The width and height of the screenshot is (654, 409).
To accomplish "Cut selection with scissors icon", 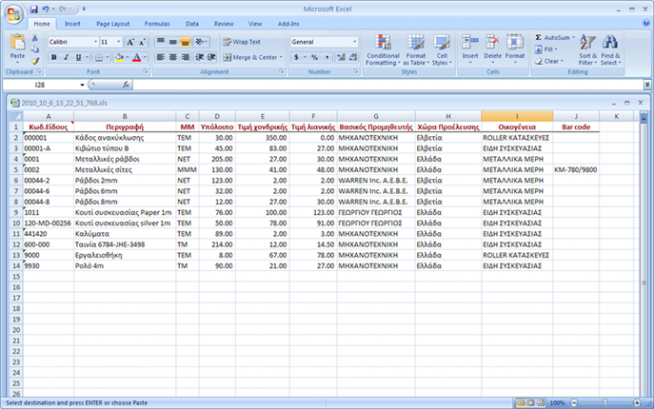I will [35, 38].
